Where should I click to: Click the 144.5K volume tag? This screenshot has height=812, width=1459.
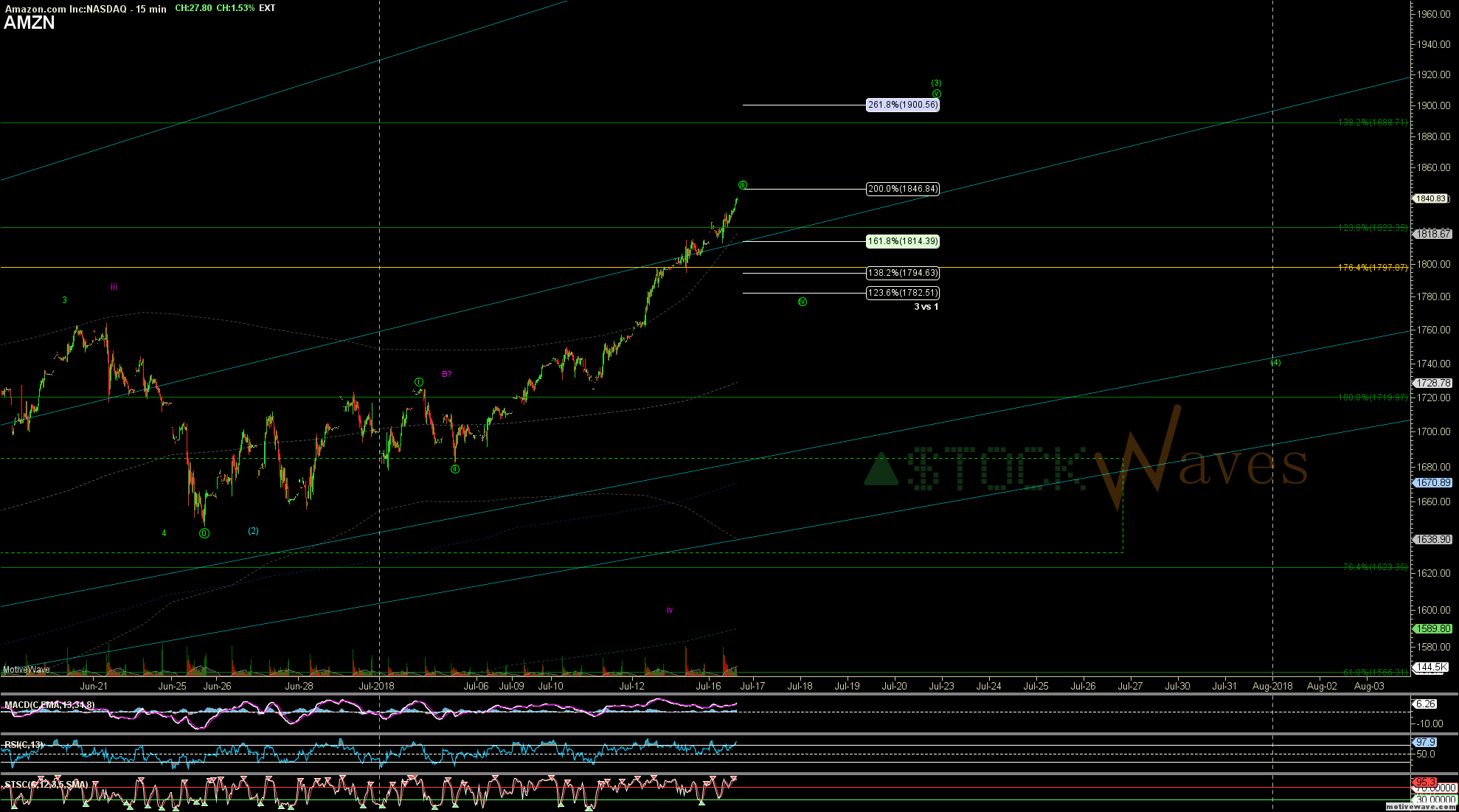tap(1432, 667)
